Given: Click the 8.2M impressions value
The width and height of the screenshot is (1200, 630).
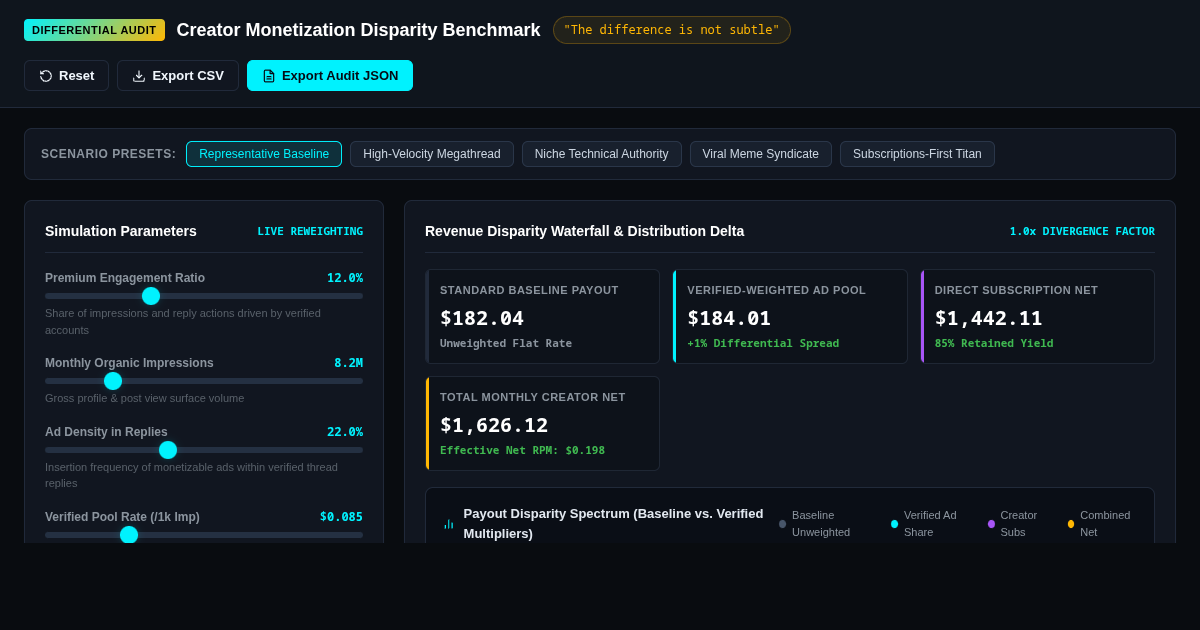Looking at the screenshot, I should [x=349, y=363].
